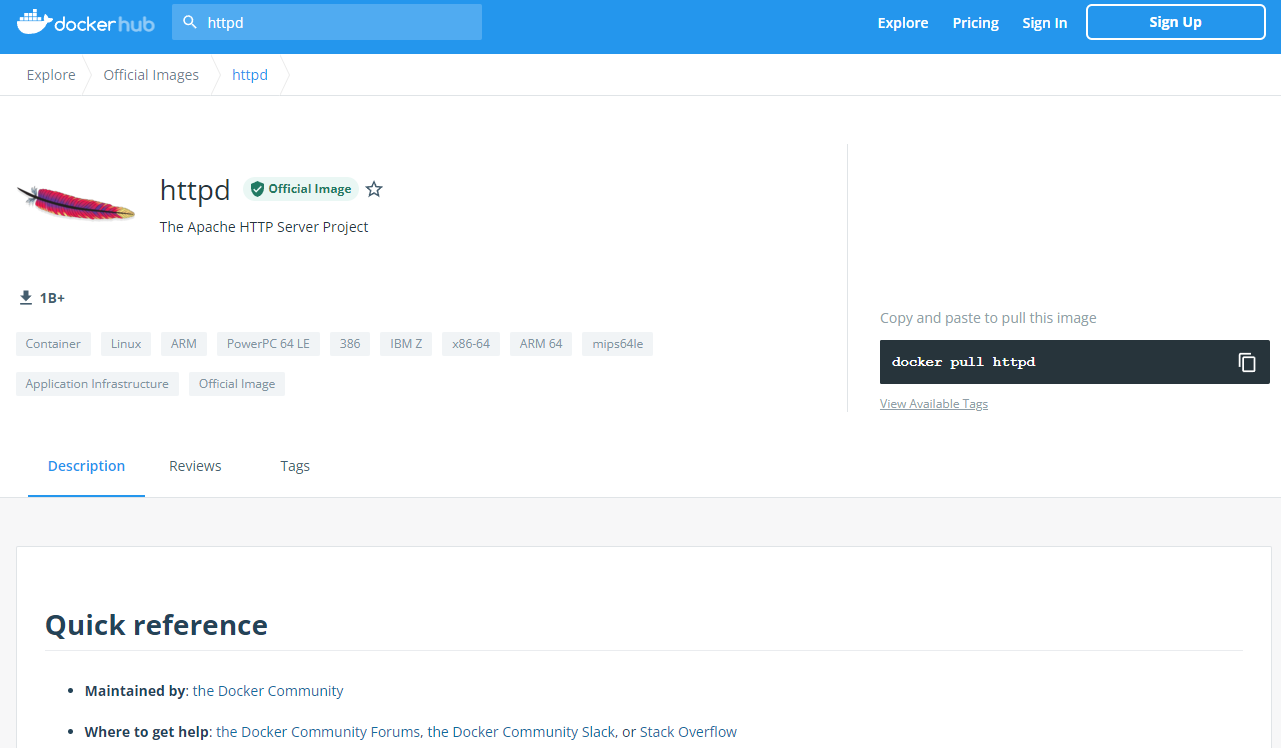This screenshot has height=748, width=1281.
Task: Click the httpd breadcrumb
Action: [x=250, y=75]
